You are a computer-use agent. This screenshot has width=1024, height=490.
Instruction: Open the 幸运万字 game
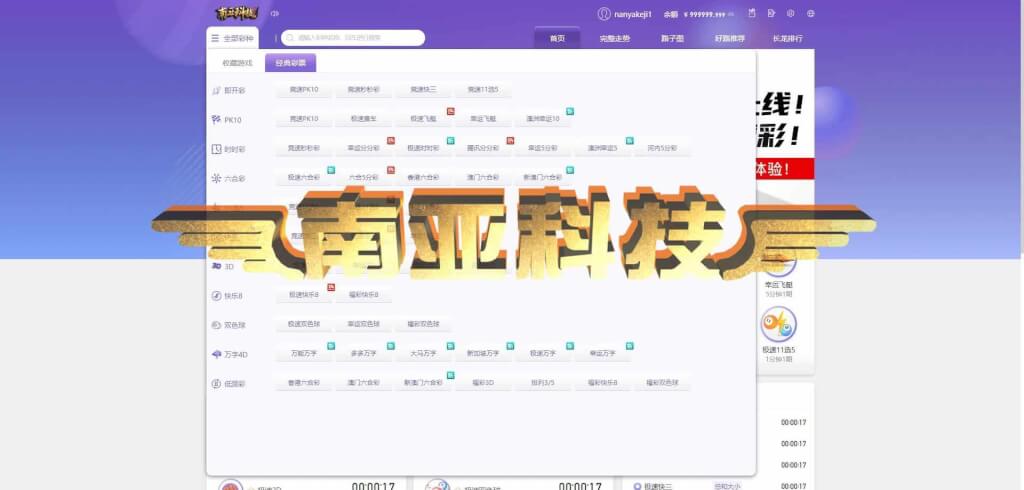602,353
